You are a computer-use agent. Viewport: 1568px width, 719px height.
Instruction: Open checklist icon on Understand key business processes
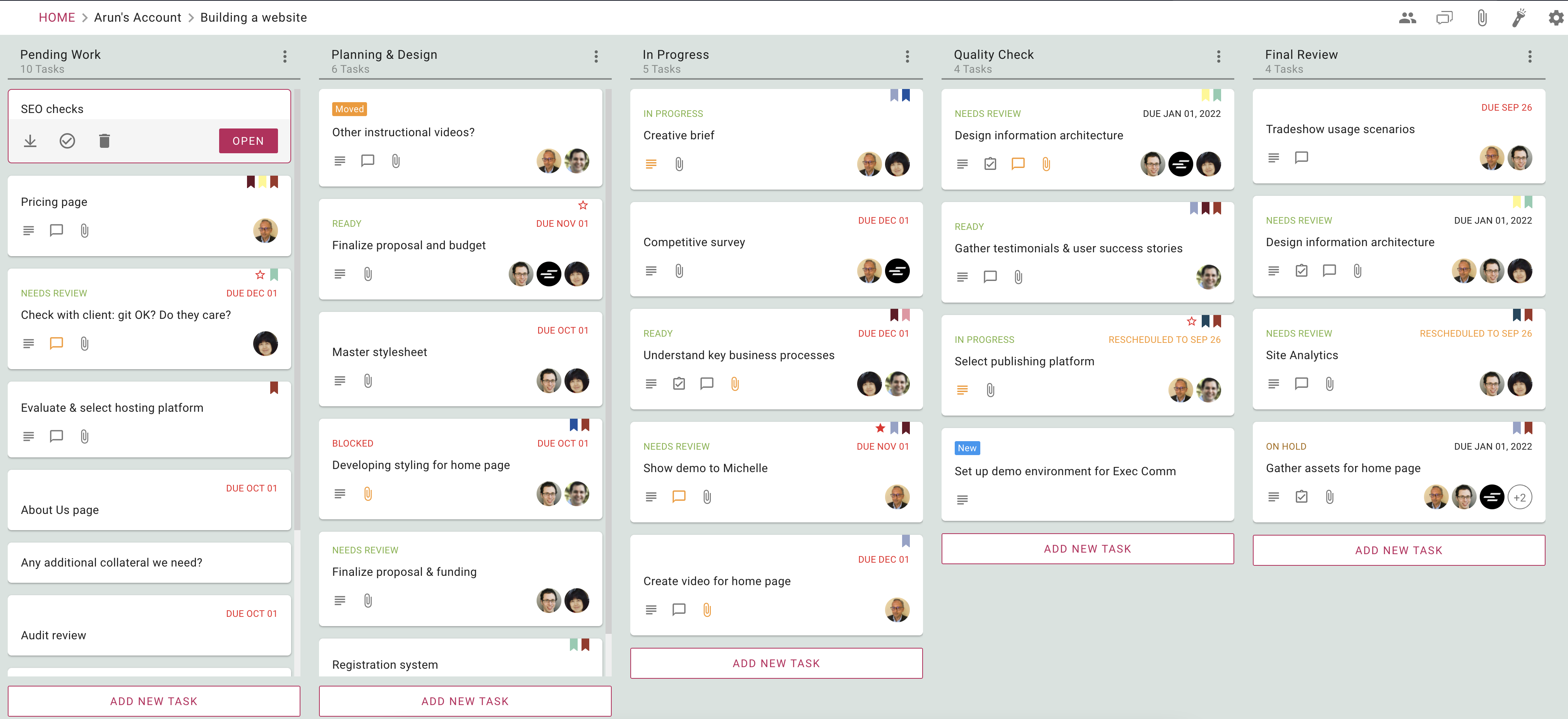coord(679,384)
